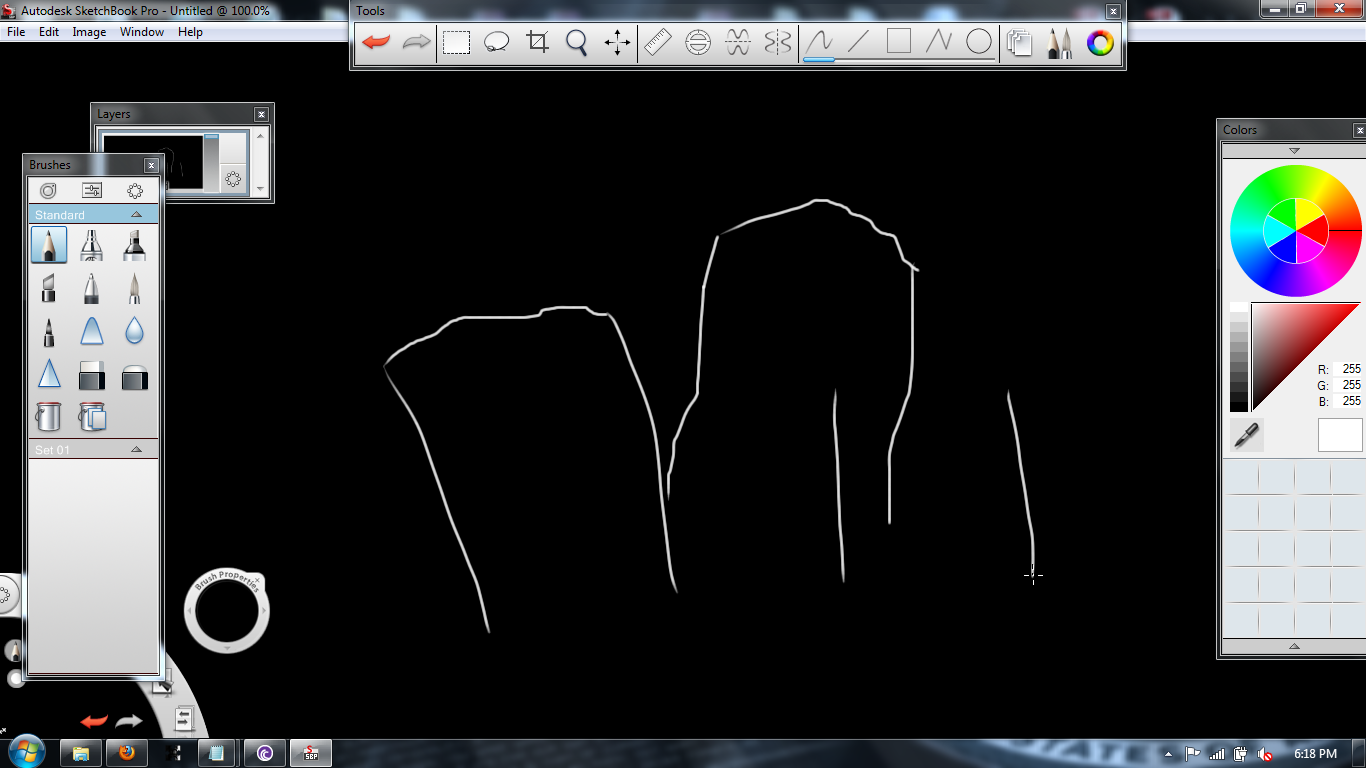This screenshot has width=1366, height=768.
Task: Toggle the ruler guide
Action: (657, 43)
